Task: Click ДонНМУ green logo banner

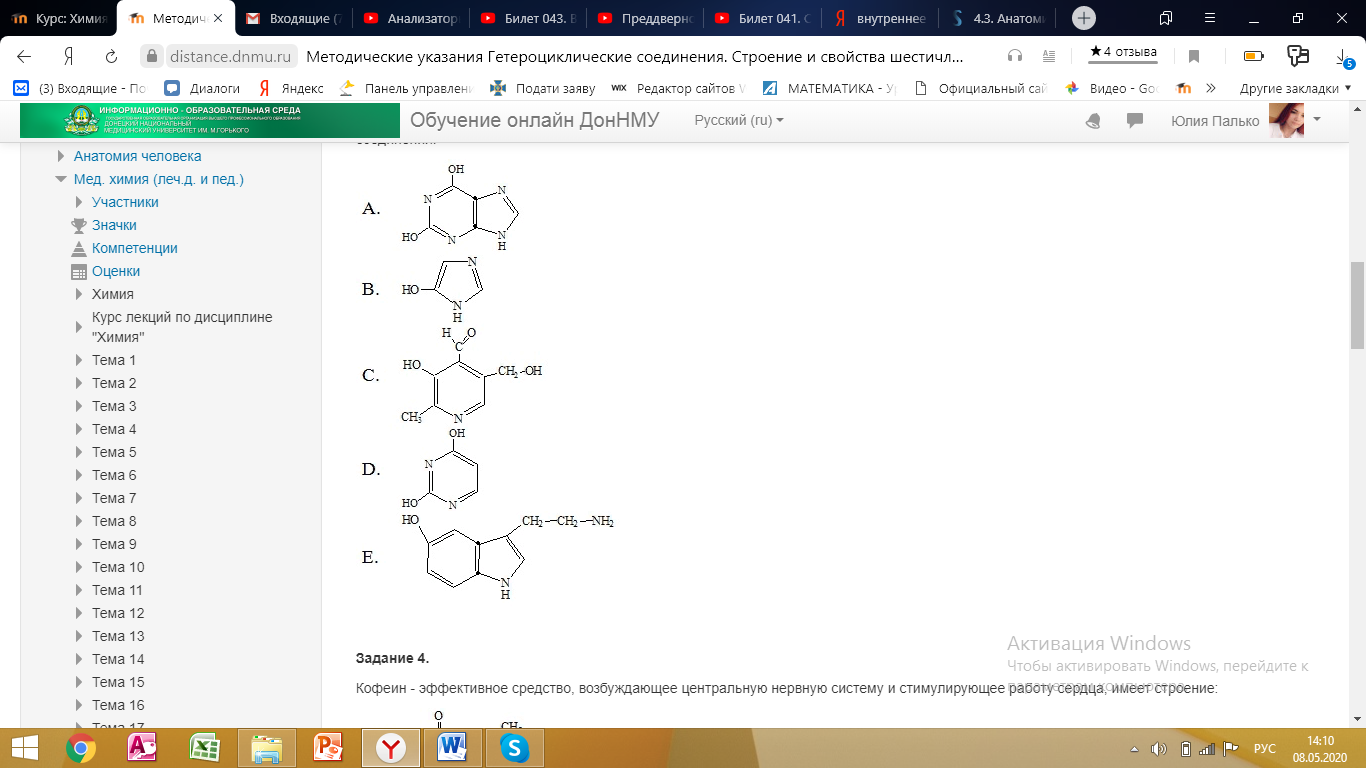Action: (x=210, y=120)
